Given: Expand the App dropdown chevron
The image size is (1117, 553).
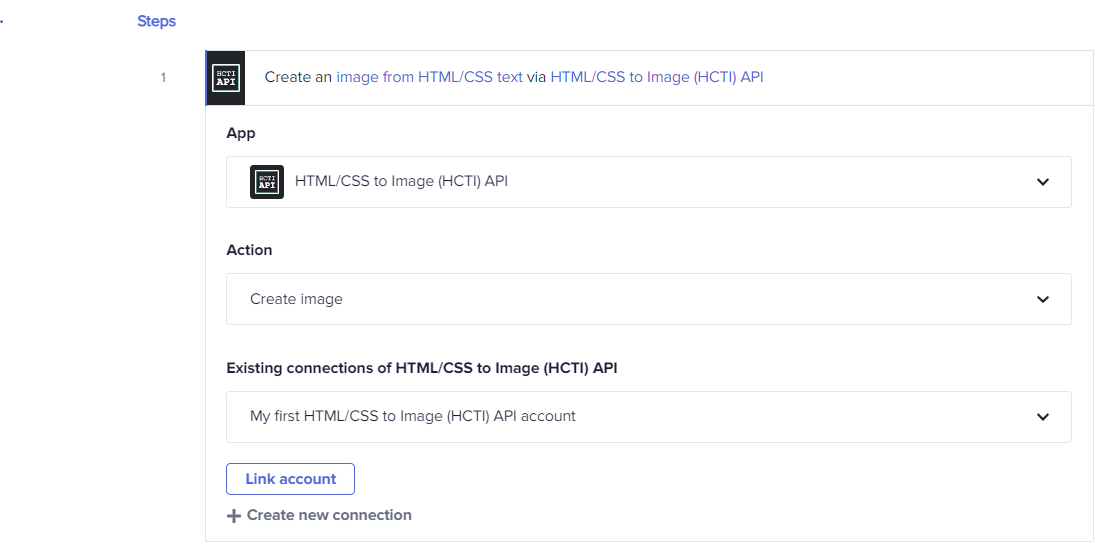Looking at the screenshot, I should click(x=1043, y=182).
